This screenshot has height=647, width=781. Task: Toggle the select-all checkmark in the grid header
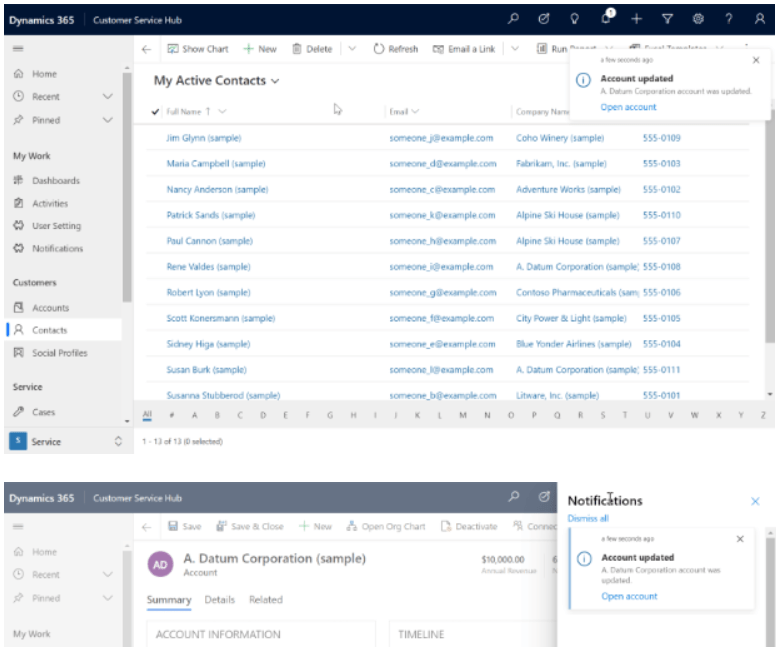coord(156,112)
